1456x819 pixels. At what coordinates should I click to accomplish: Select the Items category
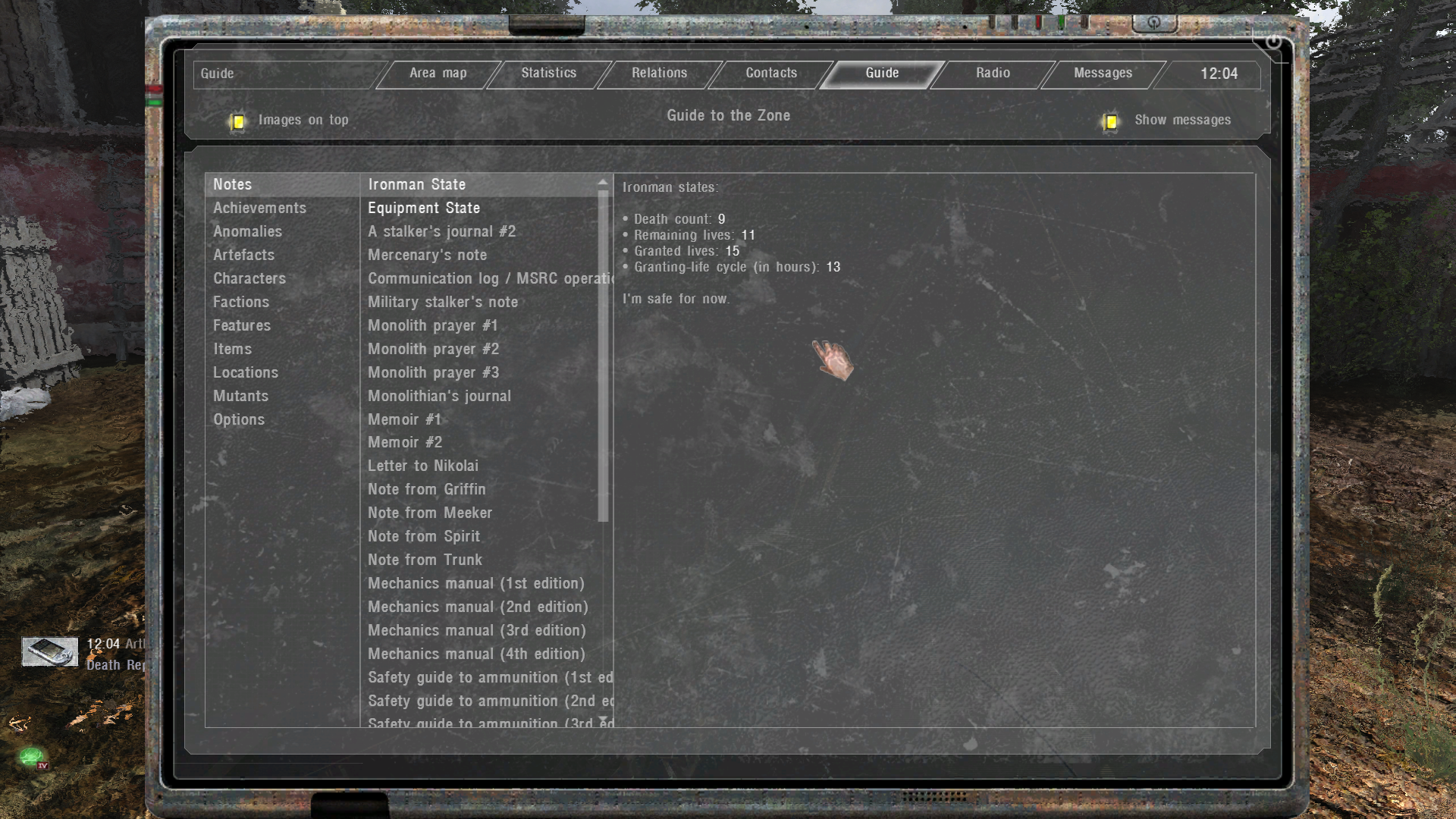(282, 350)
